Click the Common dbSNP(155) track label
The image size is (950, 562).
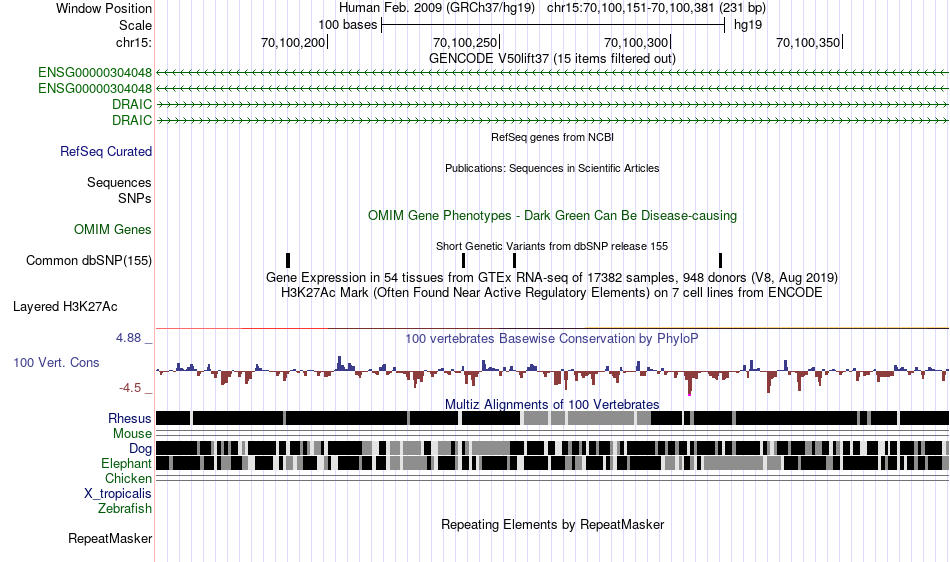point(88,260)
